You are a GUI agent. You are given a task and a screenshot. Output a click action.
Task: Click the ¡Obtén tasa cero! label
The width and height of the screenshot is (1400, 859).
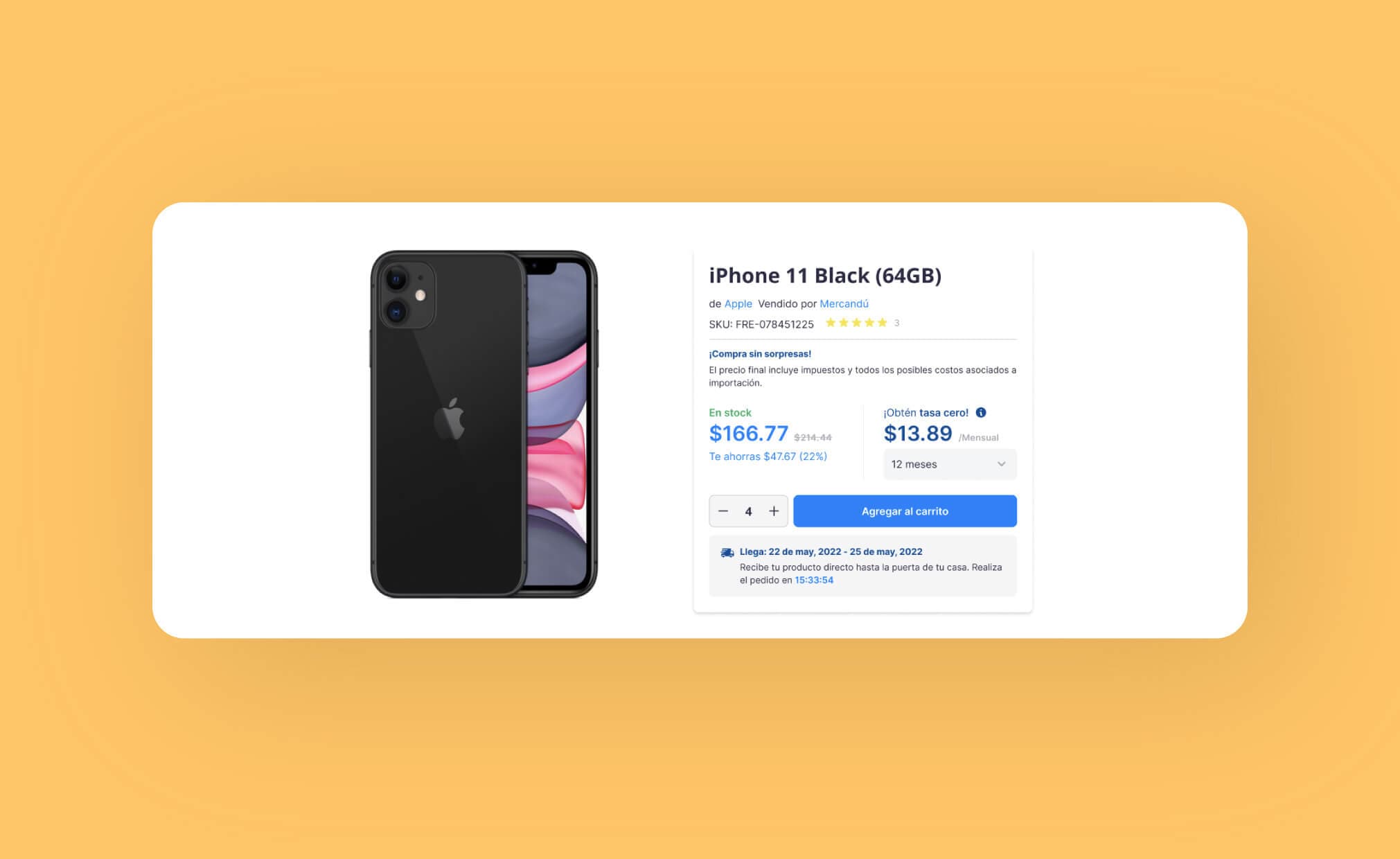pyautogui.click(x=925, y=412)
